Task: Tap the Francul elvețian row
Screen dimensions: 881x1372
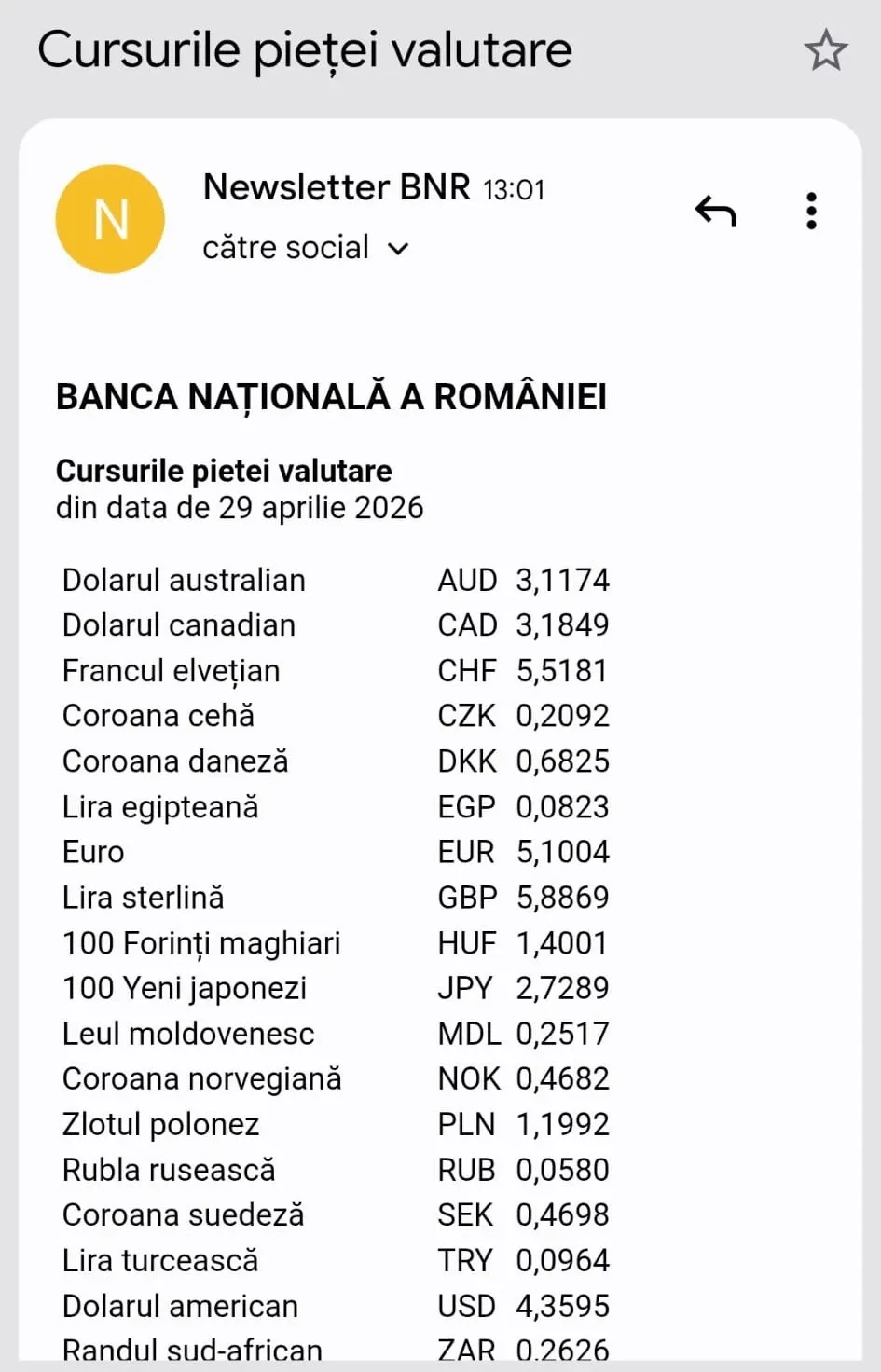Action: pyautogui.click(x=336, y=671)
